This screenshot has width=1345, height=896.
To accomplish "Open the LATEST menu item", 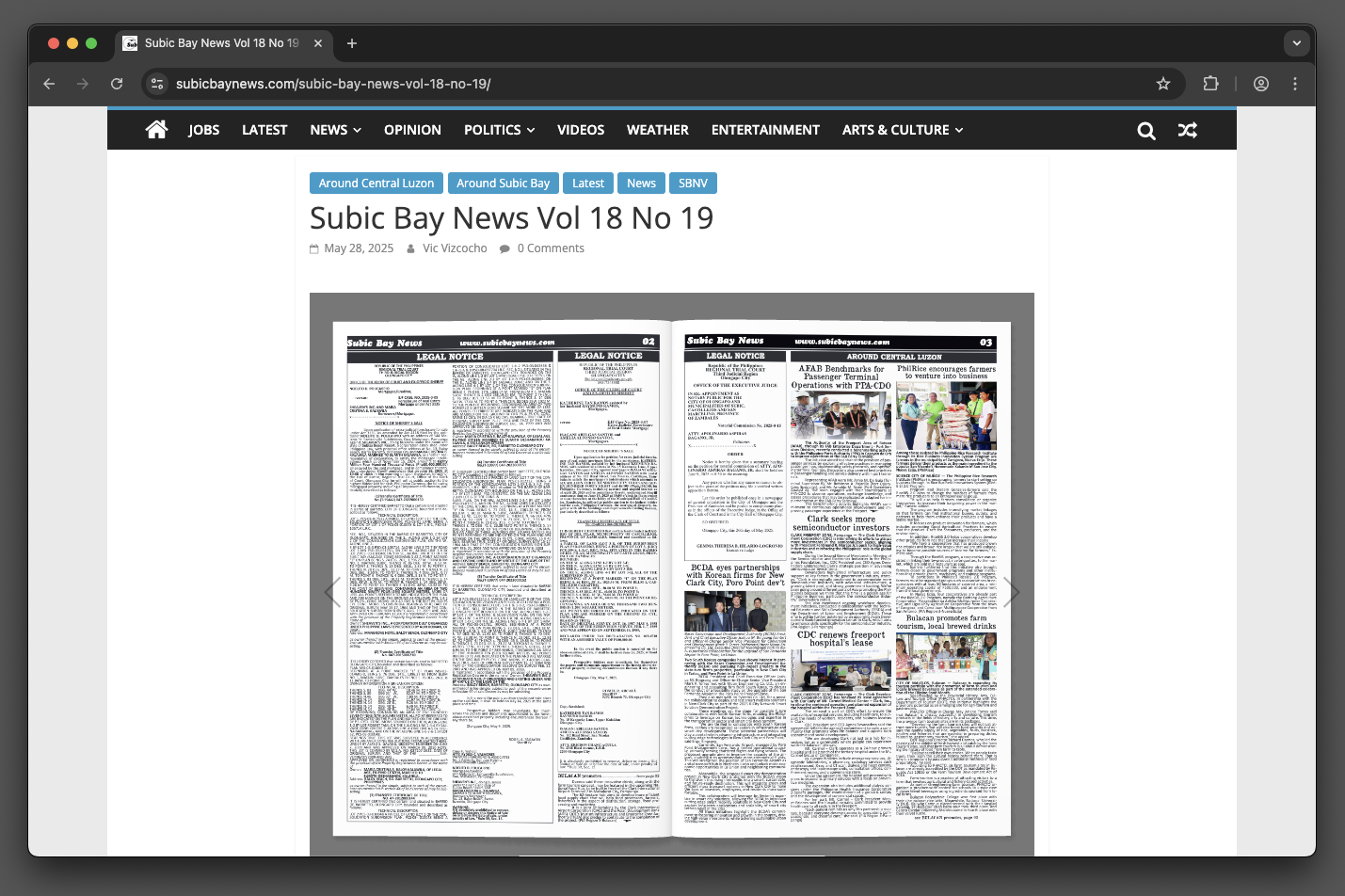I will click(264, 130).
